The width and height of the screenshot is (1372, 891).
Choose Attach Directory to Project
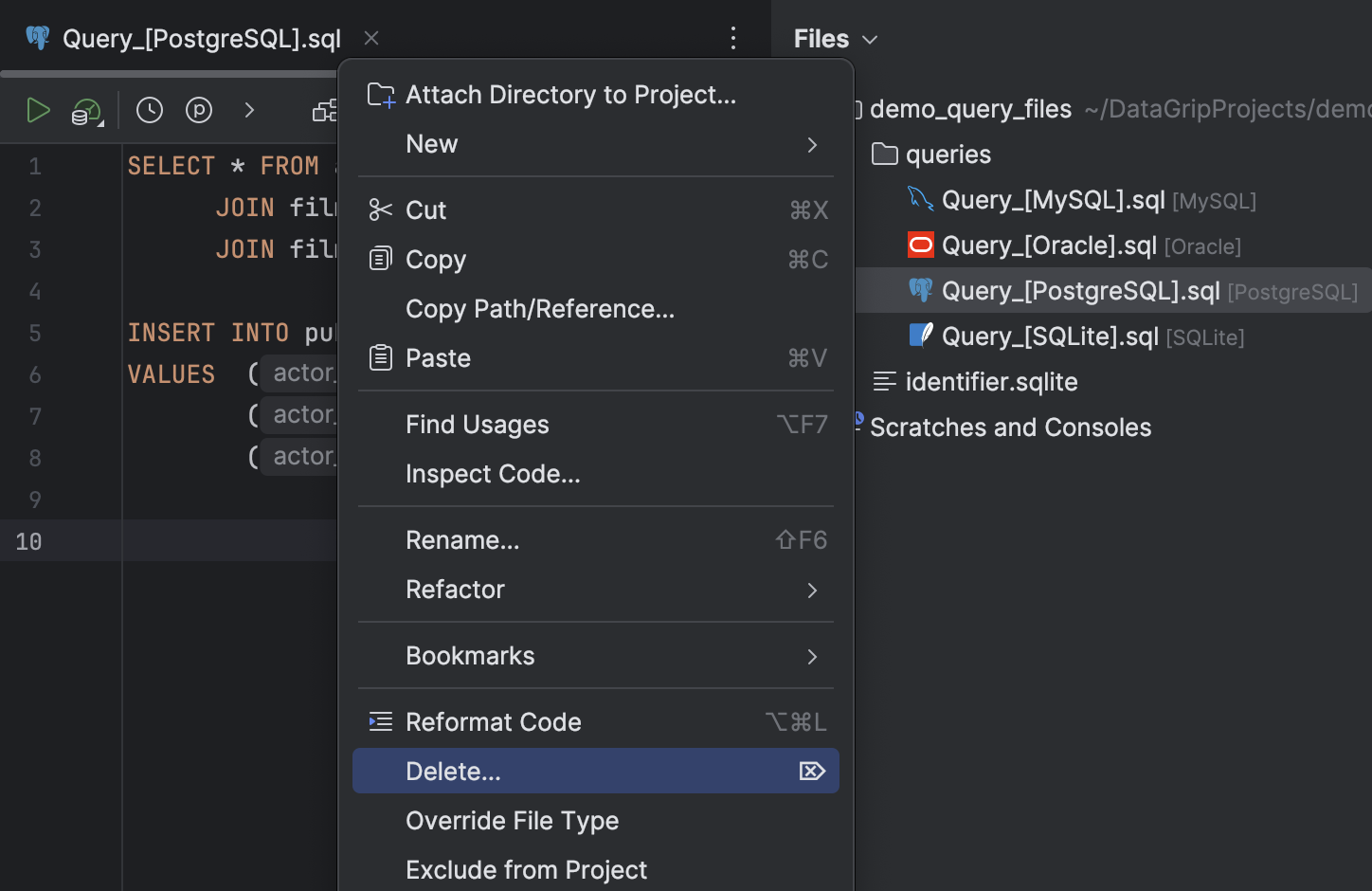click(596, 95)
